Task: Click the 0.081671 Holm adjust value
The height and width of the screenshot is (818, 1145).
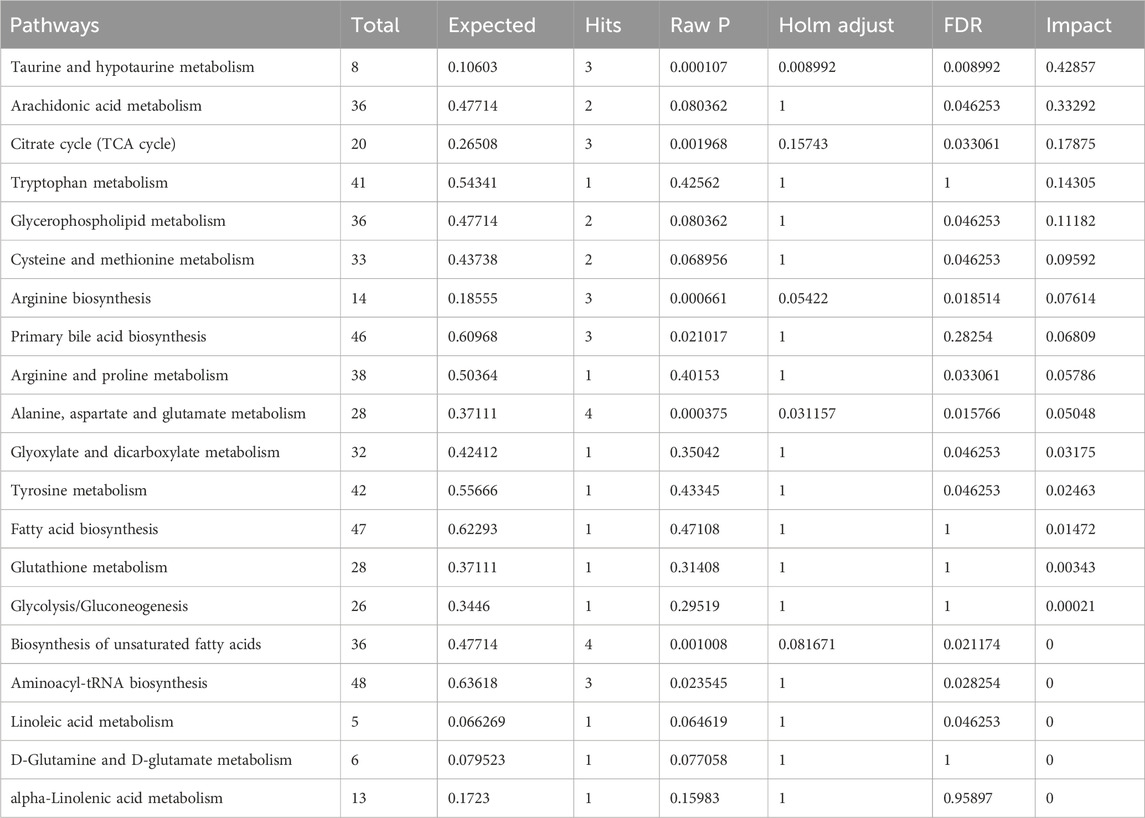Action: tap(812, 644)
